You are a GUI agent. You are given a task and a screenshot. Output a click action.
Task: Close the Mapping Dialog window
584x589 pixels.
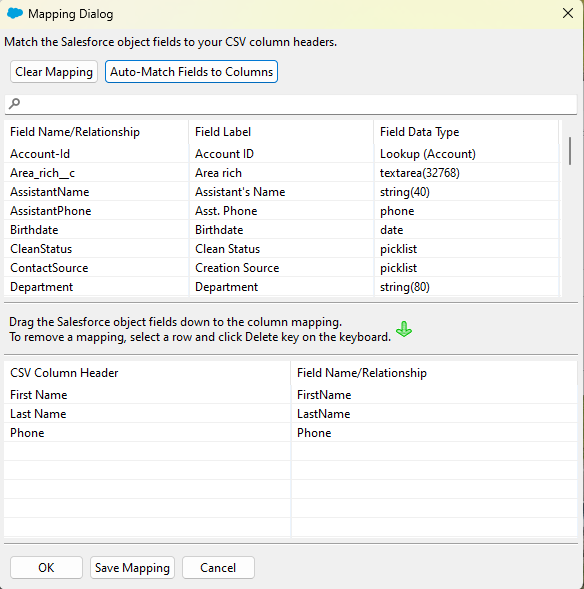tap(568, 14)
